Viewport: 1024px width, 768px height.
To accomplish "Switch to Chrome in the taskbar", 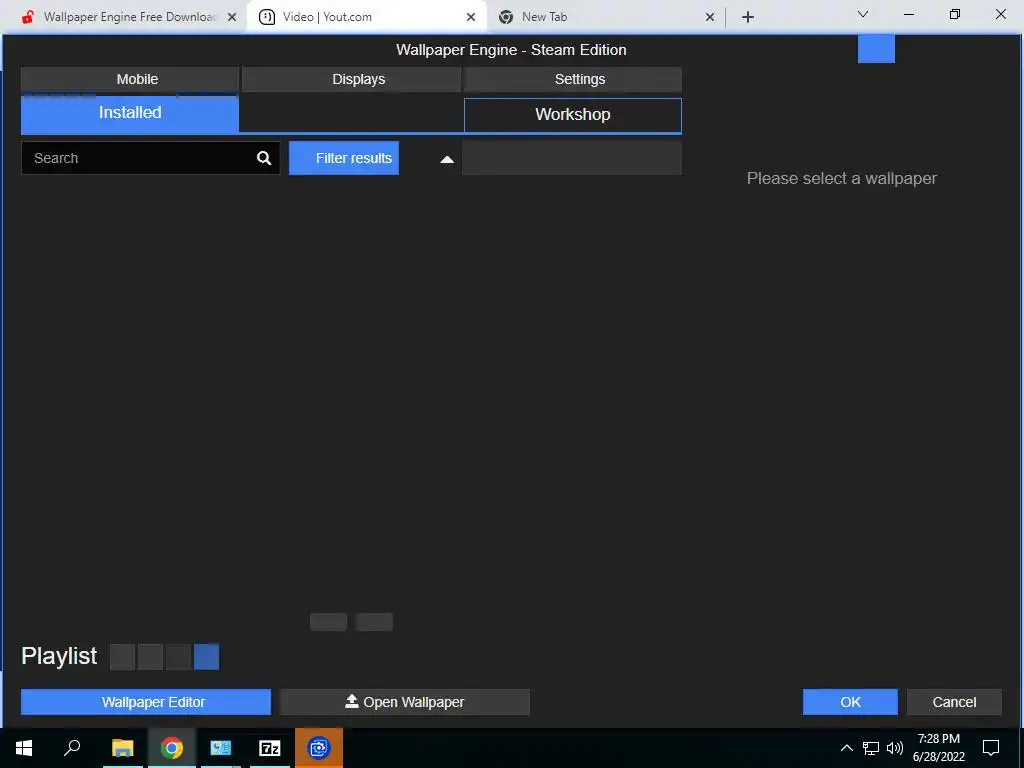I will point(172,748).
